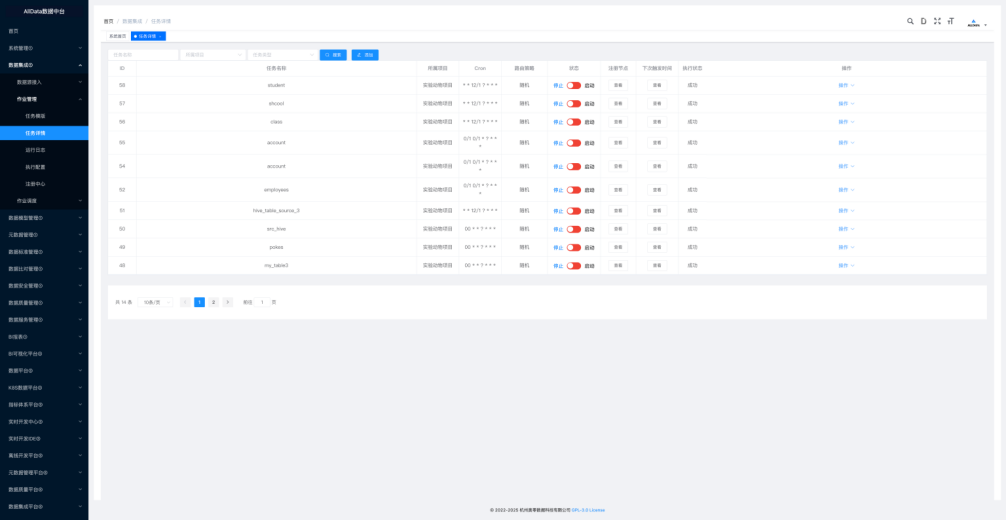Expand 实时开发IDE in sidebar
1006x520 pixels.
coord(44,438)
